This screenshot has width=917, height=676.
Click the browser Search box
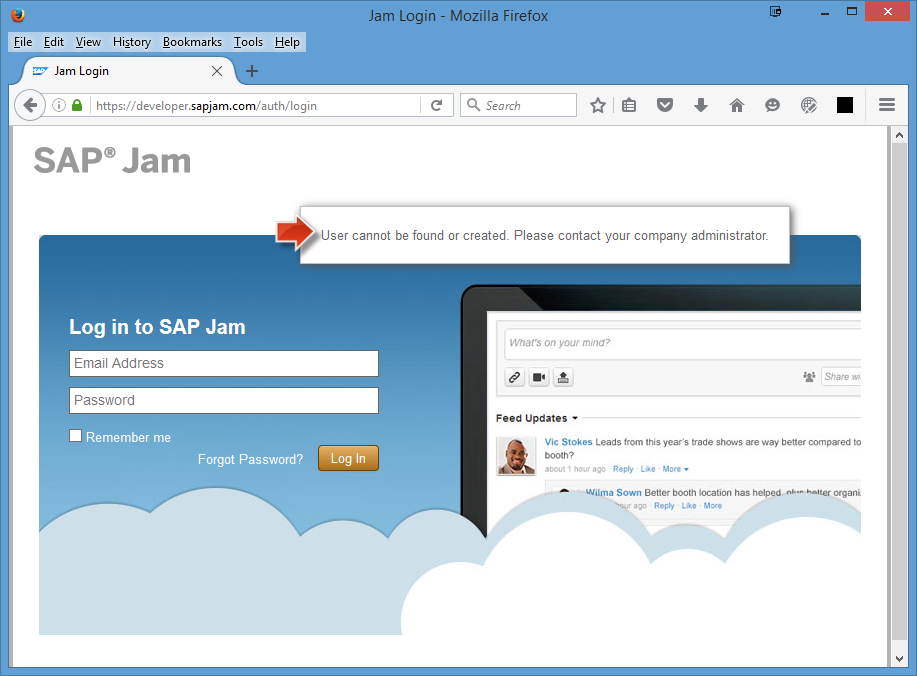518,105
